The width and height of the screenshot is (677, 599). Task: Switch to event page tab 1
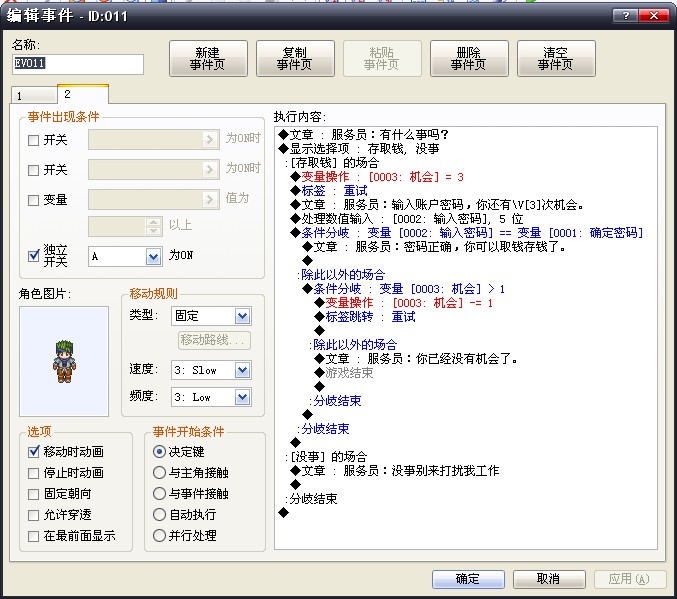pos(34,95)
